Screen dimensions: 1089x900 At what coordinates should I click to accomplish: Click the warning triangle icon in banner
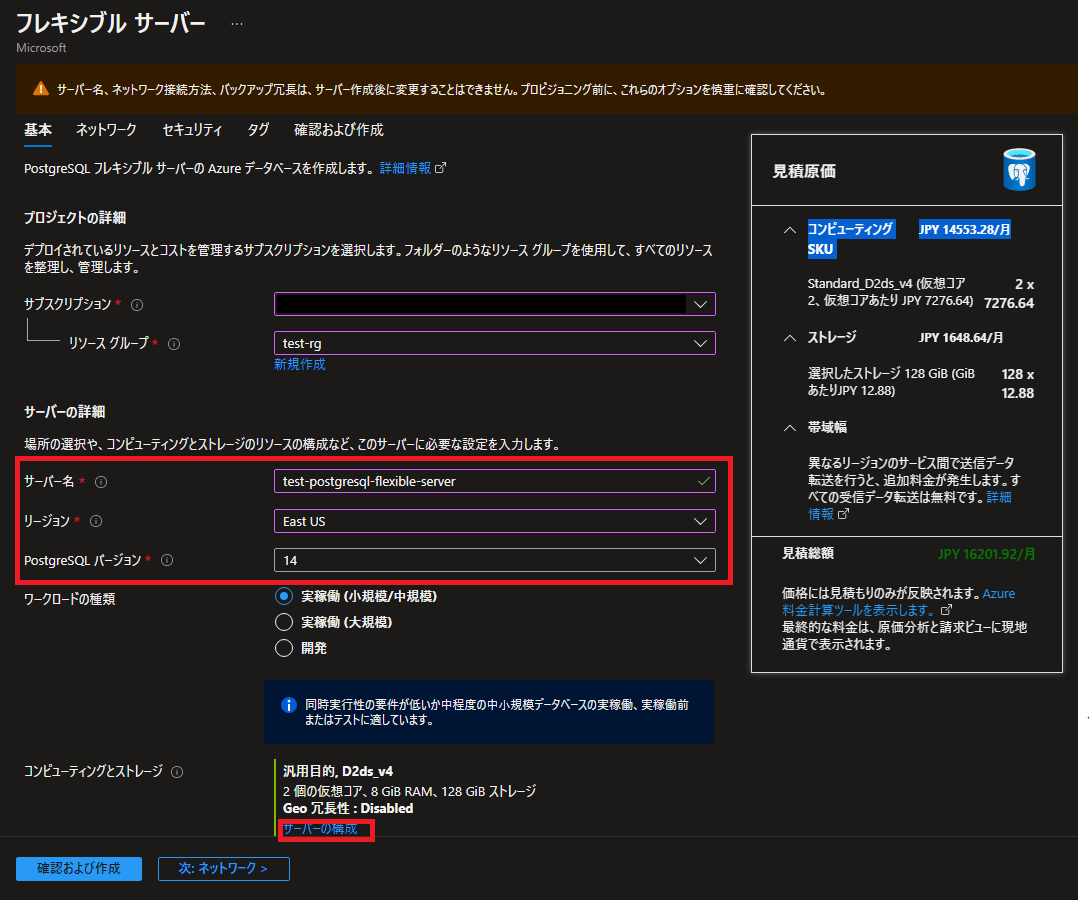tap(41, 88)
